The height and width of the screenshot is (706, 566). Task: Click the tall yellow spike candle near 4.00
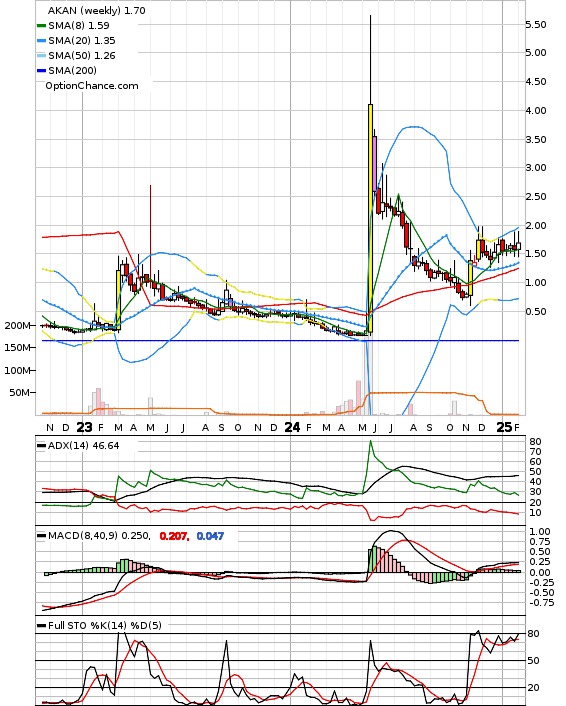pos(370,218)
